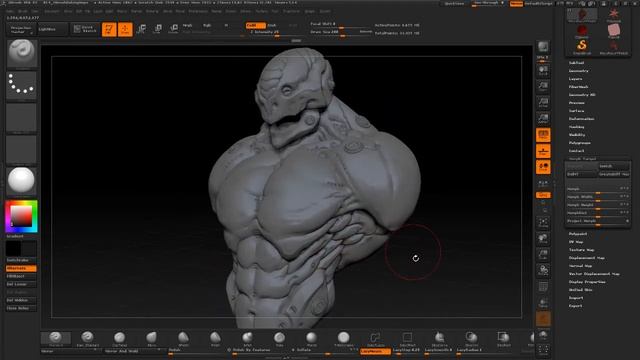Collapse the Morph Target section
This screenshot has width=640, height=360.
point(582,159)
